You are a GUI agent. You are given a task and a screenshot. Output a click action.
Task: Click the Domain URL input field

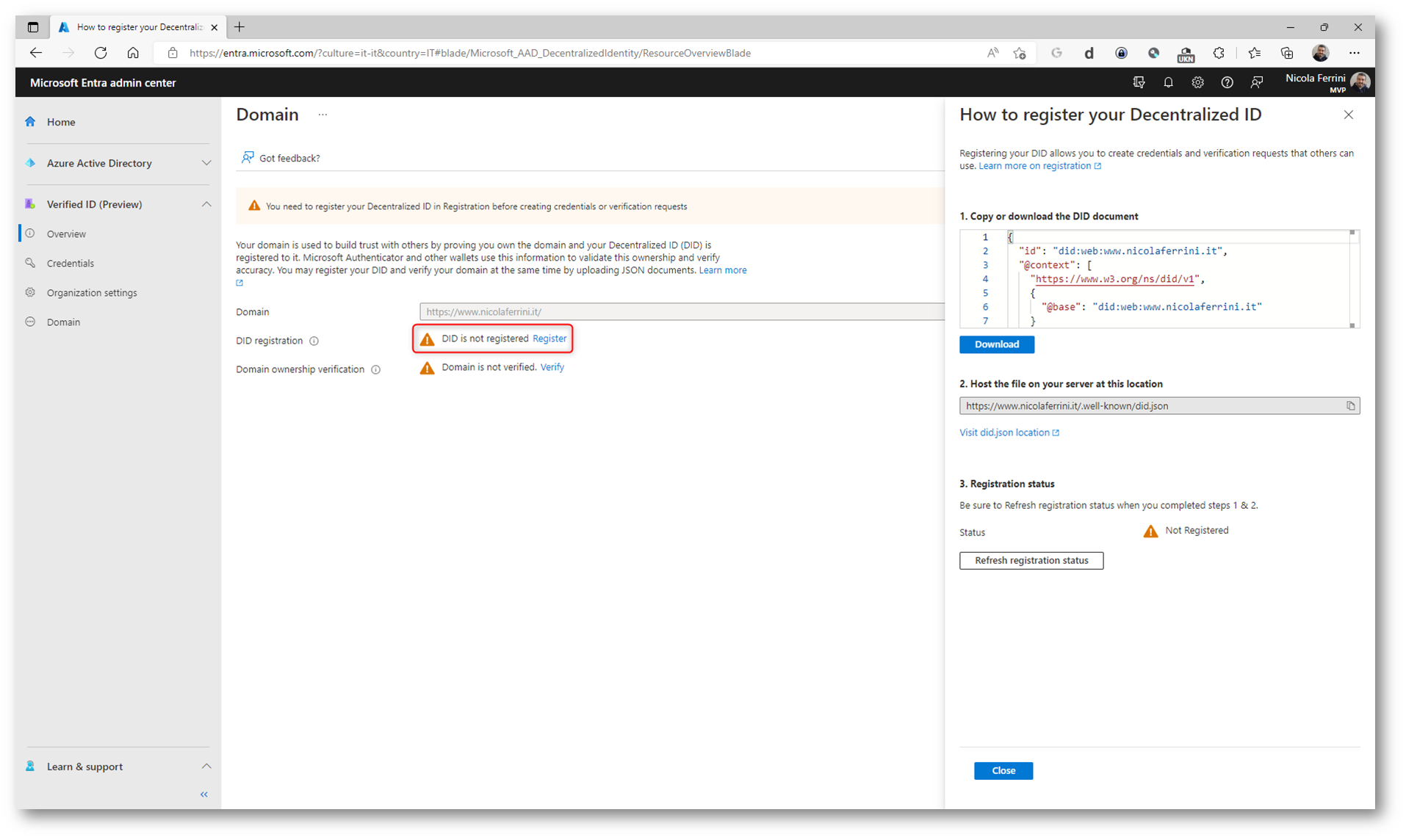(681, 312)
